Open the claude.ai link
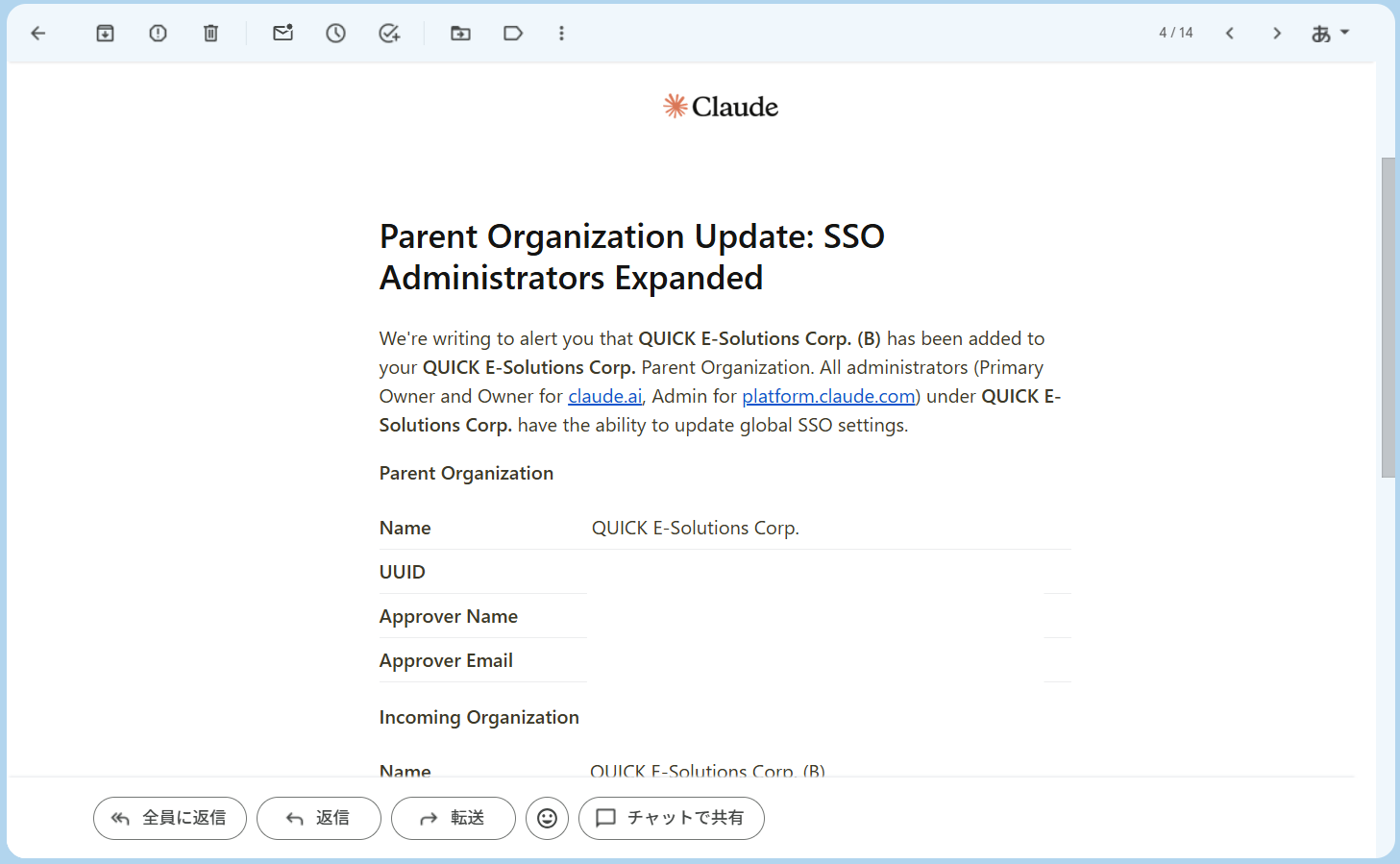This screenshot has width=1400, height=864. (x=605, y=396)
